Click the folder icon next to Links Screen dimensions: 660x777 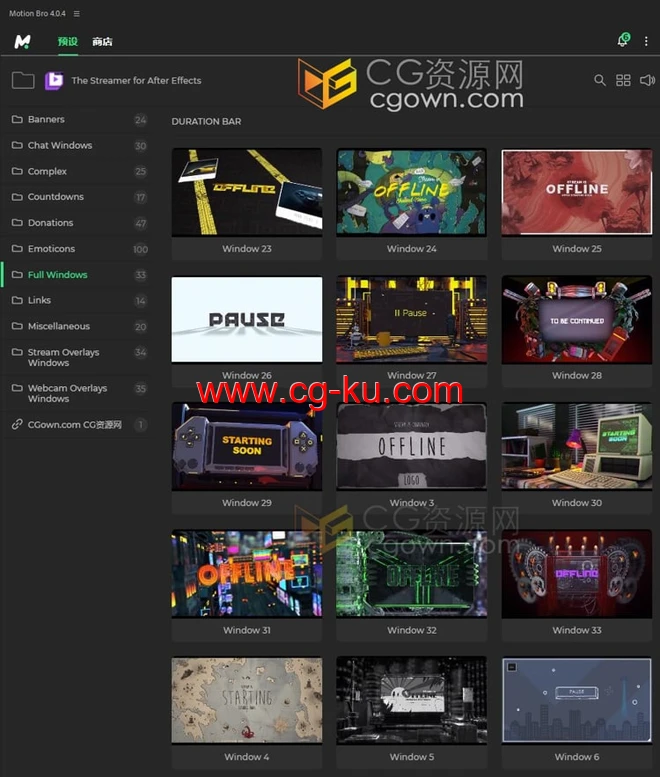17,300
